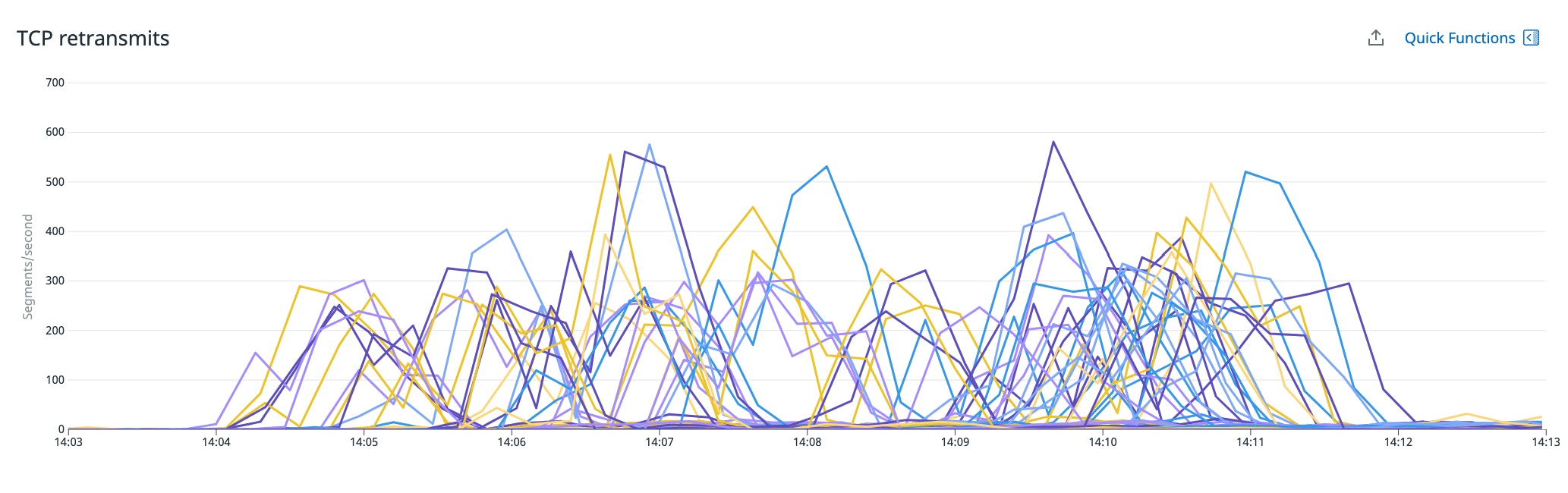Expand the Quick Functions side panel icon
This screenshot has height=493, width=1568.
1532,38
